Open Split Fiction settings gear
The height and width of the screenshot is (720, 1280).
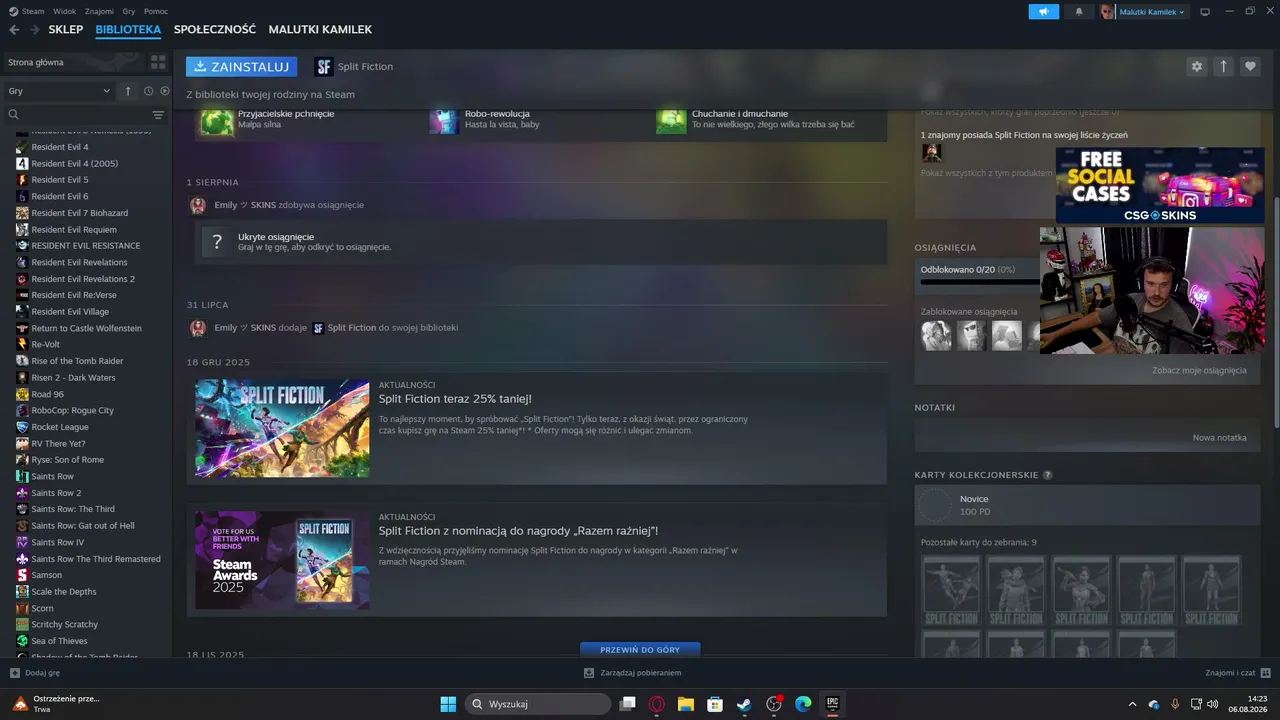[1196, 67]
